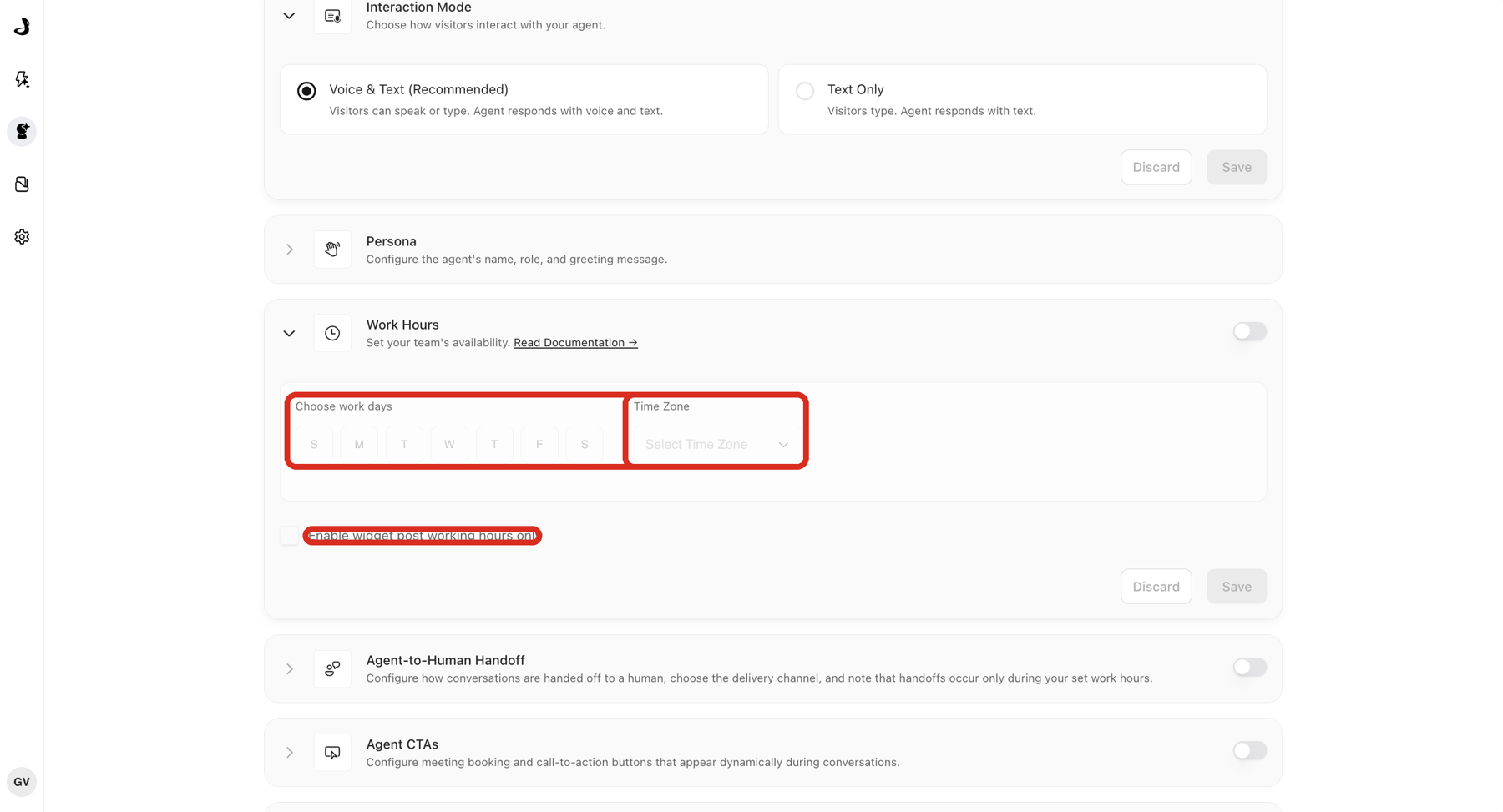Image resolution: width=1503 pixels, height=812 pixels.
Task: Click the Work Hours clock icon
Action: 332,333
